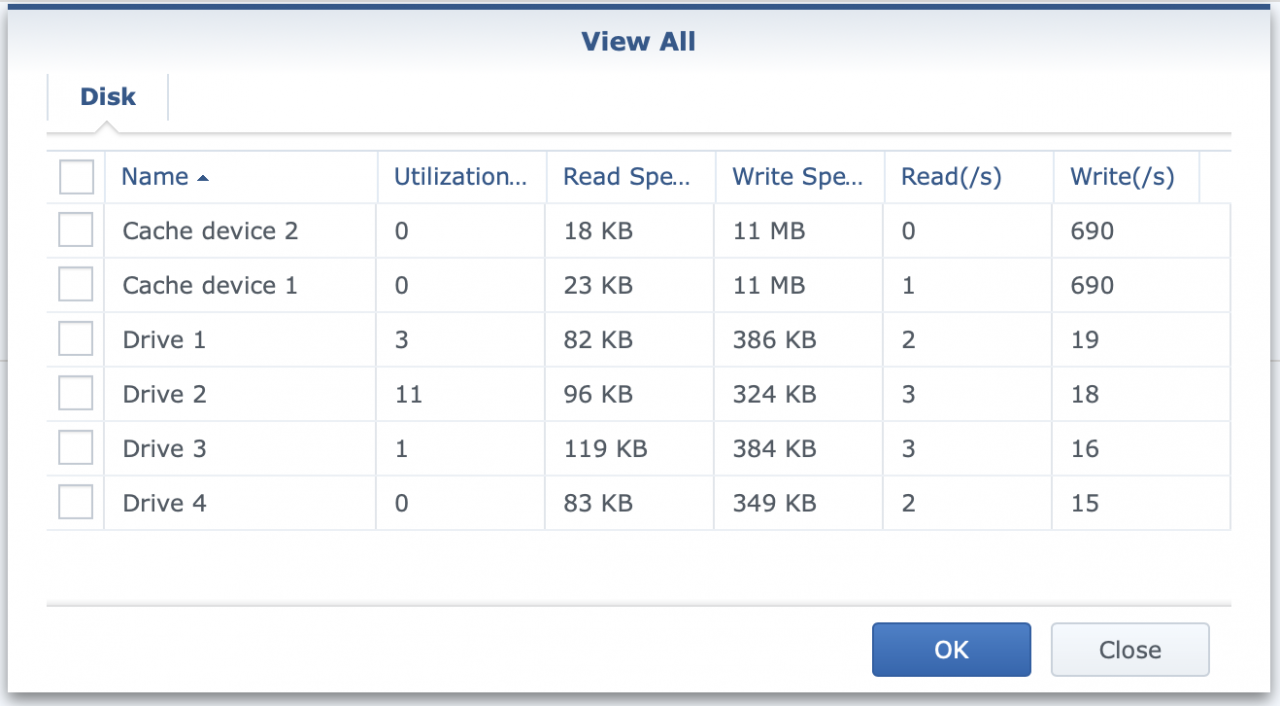Check the checkbox next to Drive 3
This screenshot has width=1280, height=706.
click(x=76, y=448)
